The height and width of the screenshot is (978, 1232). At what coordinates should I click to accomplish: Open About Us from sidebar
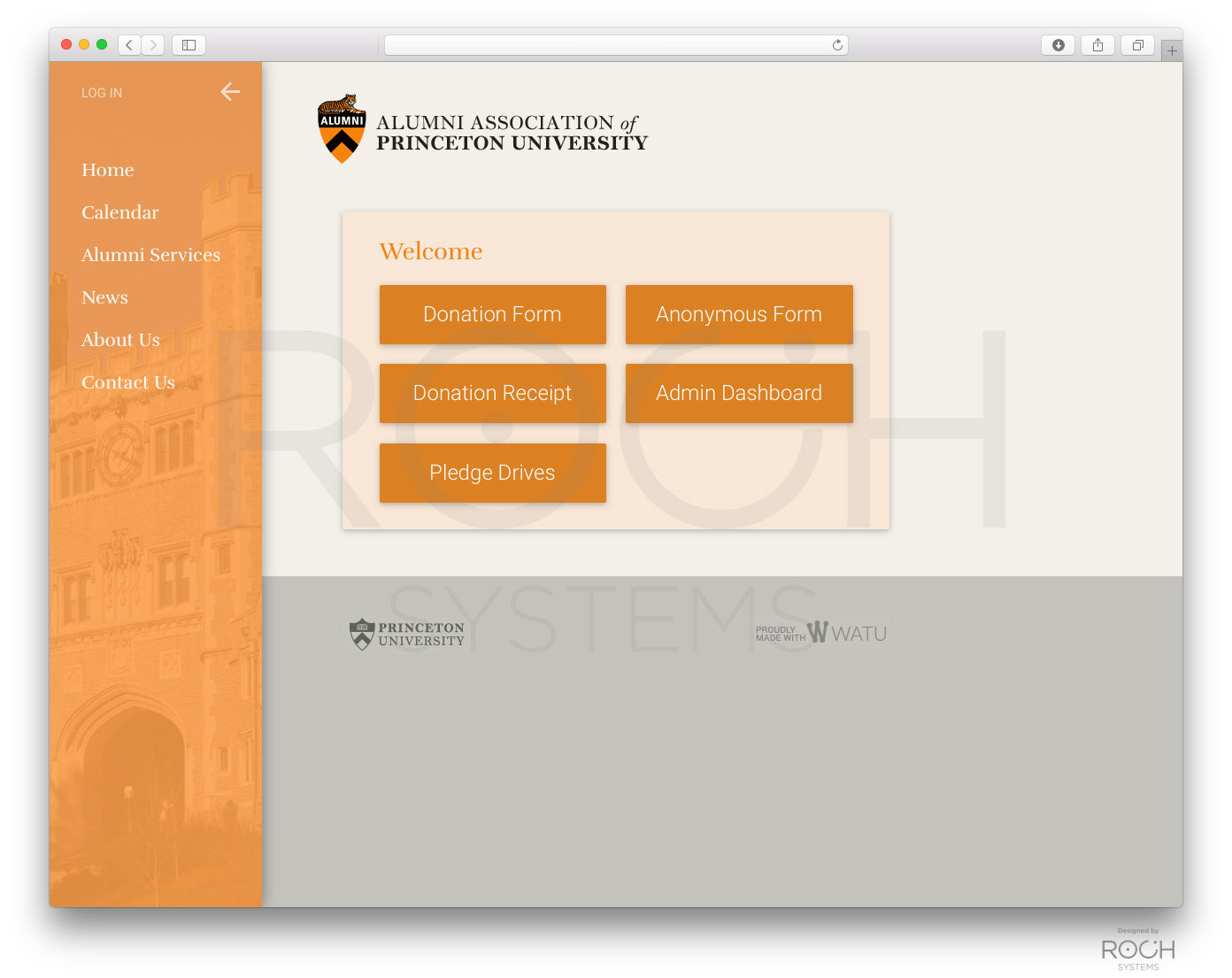(121, 340)
